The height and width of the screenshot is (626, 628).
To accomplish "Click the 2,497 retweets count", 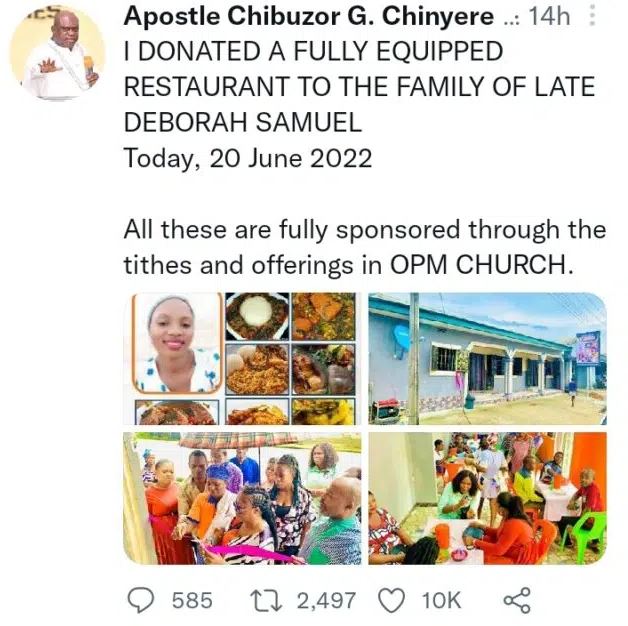I will [x=326, y=600].
